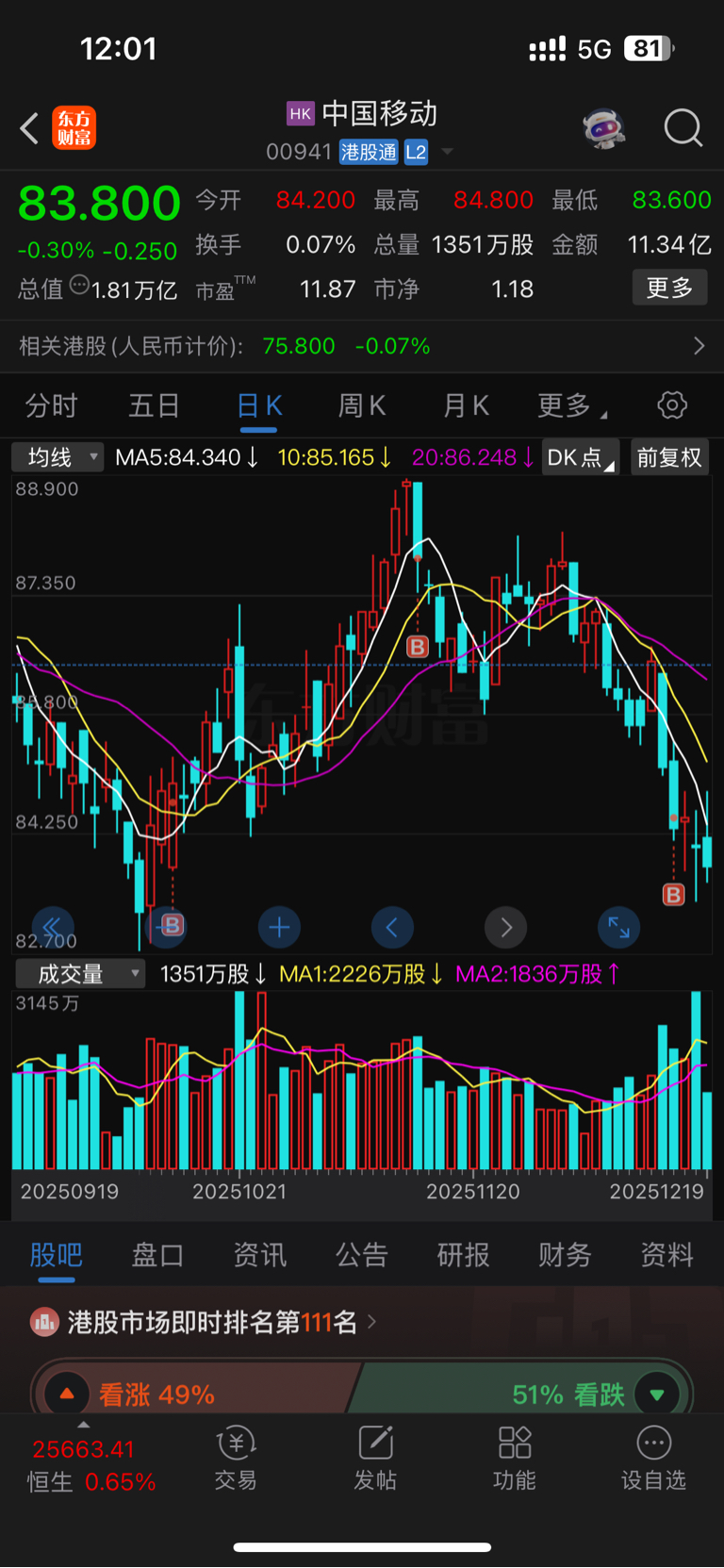
Task: Tap the 总值 info face icon
Action: [79, 285]
